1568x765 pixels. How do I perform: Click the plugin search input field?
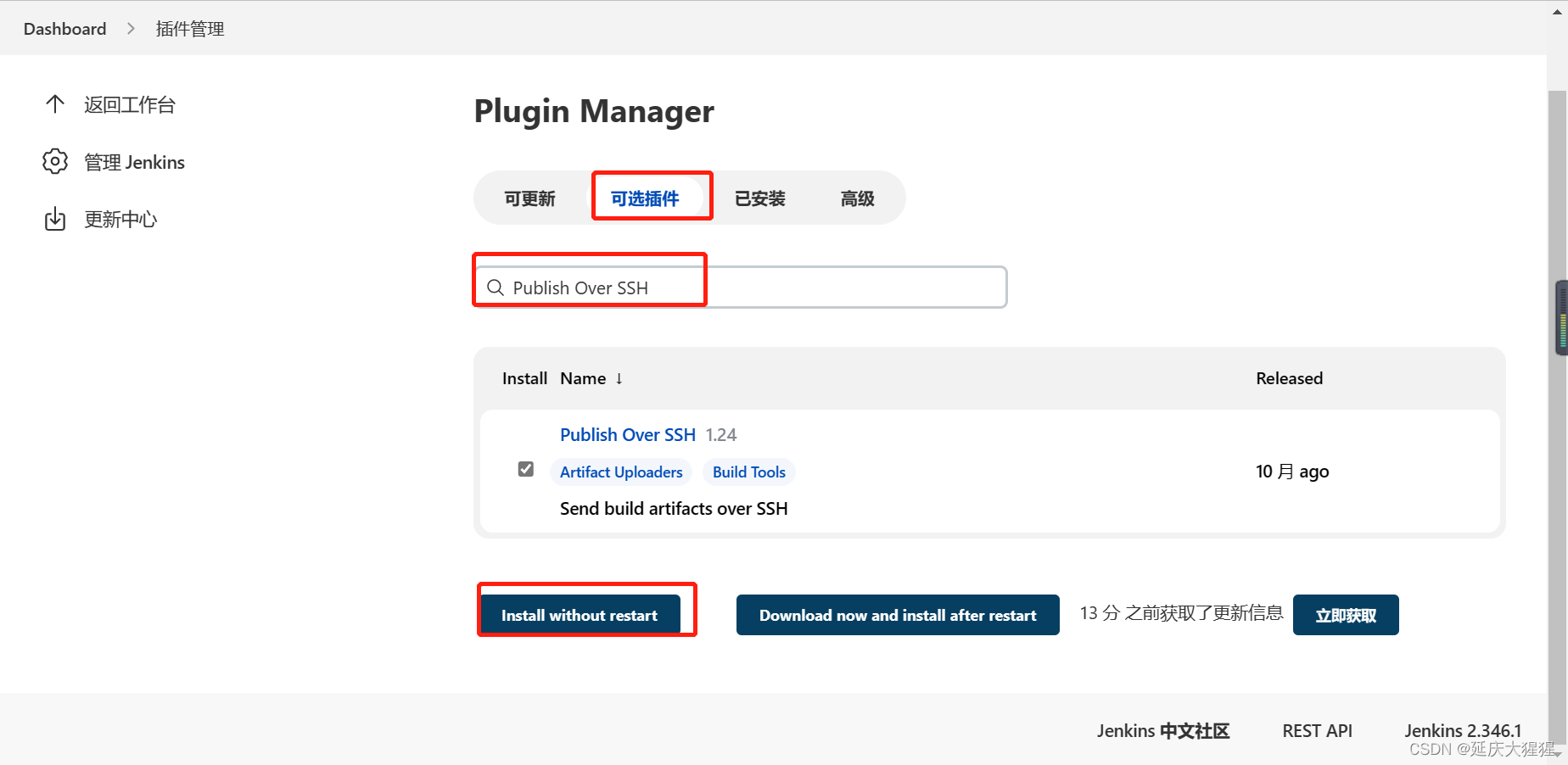741,288
